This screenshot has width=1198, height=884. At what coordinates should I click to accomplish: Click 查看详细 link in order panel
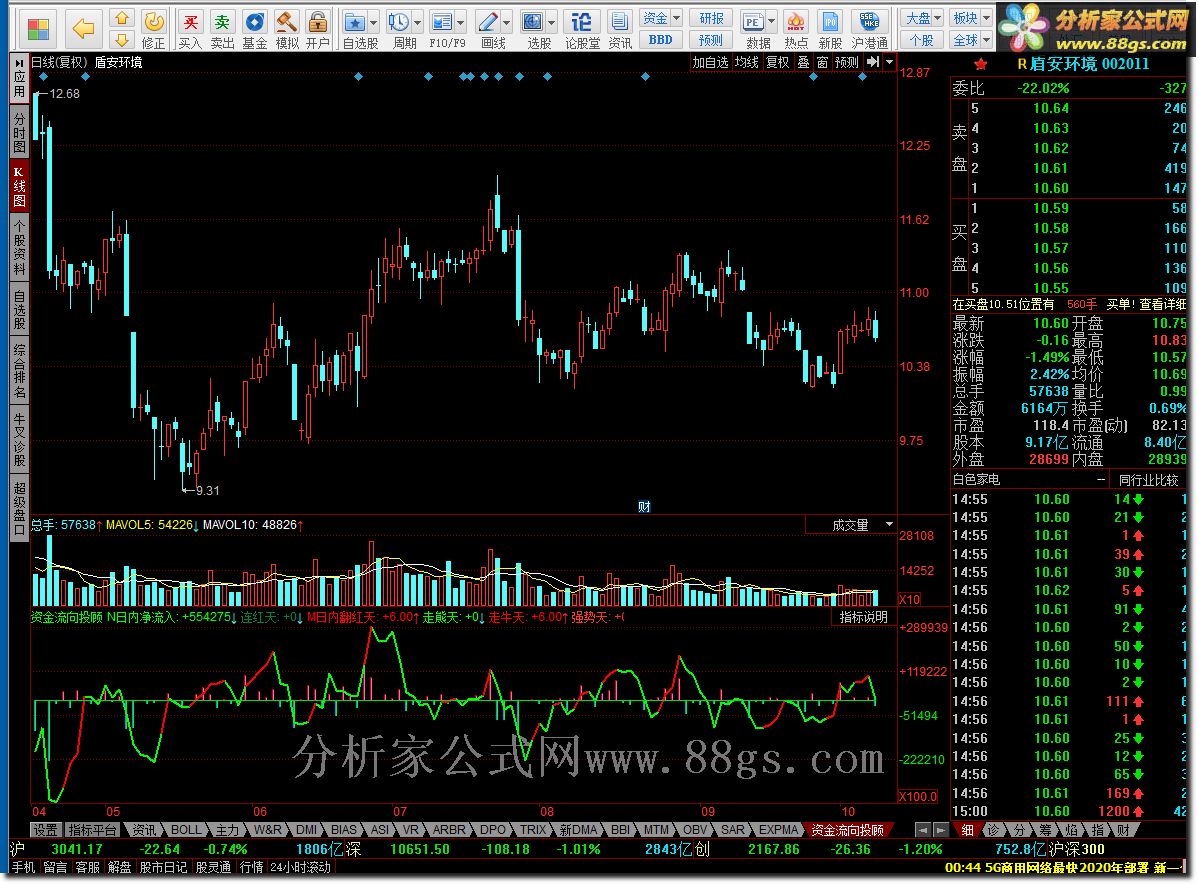pos(1162,304)
